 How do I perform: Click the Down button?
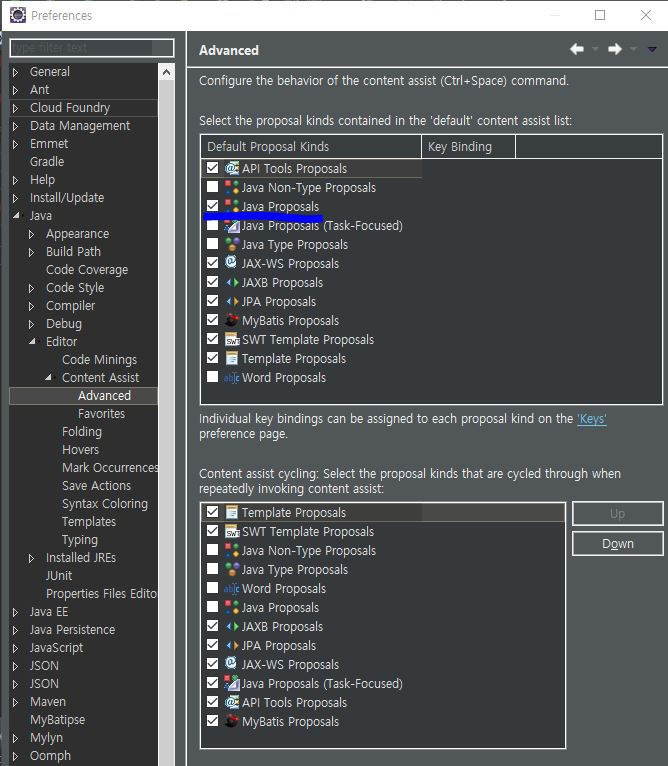click(x=618, y=544)
